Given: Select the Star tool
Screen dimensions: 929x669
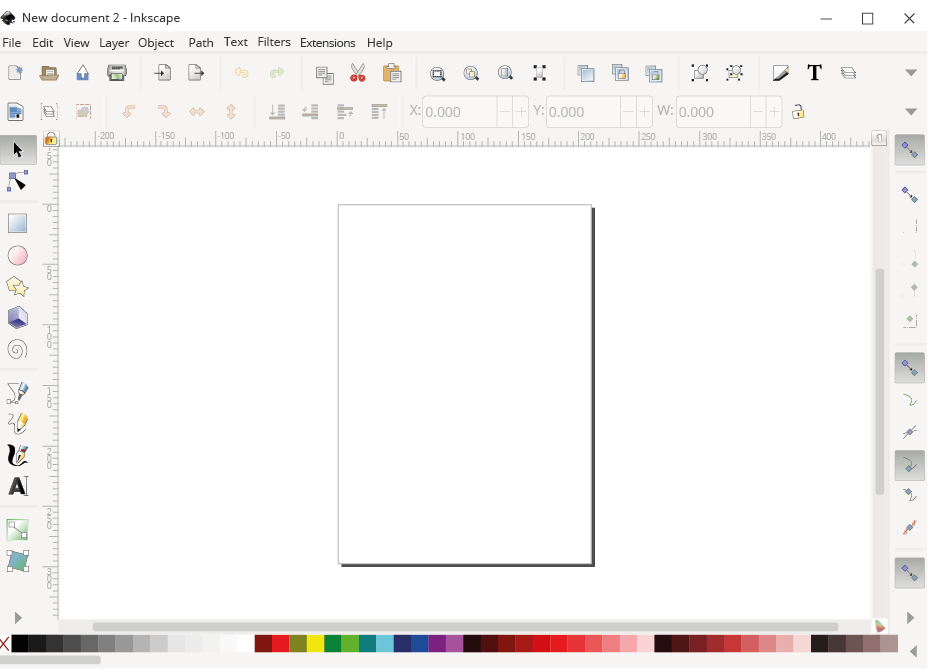Looking at the screenshot, I should coord(17,287).
